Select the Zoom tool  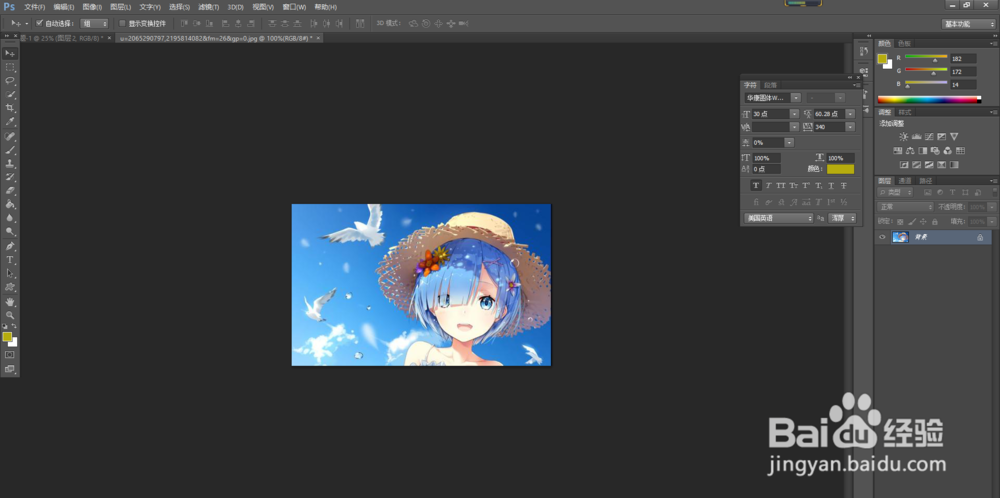tap(10, 315)
